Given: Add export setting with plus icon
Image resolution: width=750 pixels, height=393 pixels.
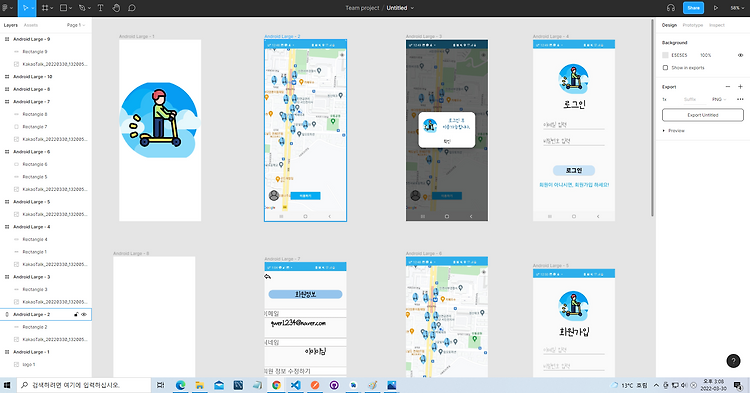Looking at the screenshot, I should (740, 87).
